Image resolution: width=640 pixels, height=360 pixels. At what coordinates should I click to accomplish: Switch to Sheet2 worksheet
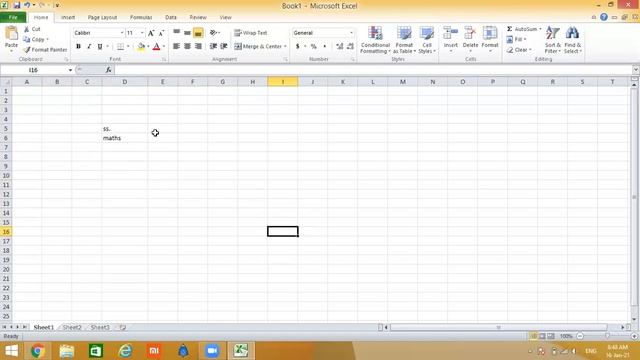point(72,327)
